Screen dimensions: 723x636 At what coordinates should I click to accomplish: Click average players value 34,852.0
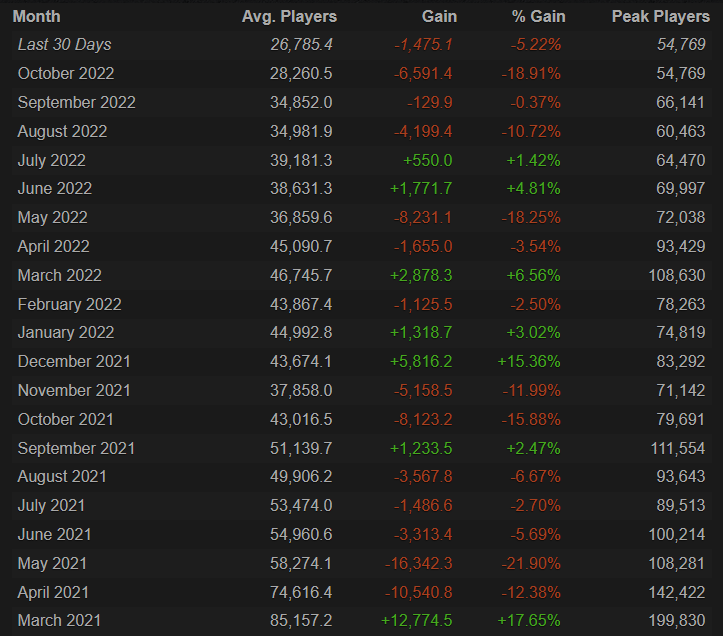[301, 102]
